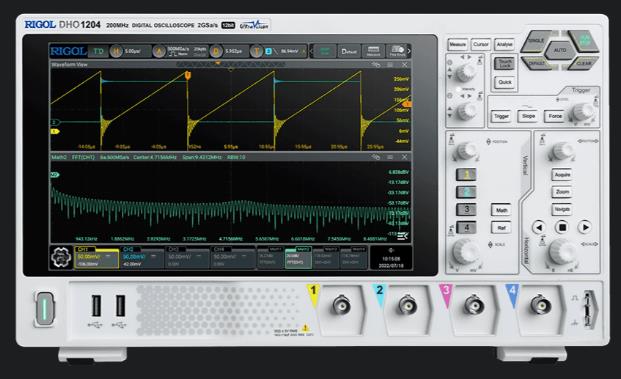This screenshot has width=621, height=379.
Task: Click the Force trigger button
Action: 555,116
